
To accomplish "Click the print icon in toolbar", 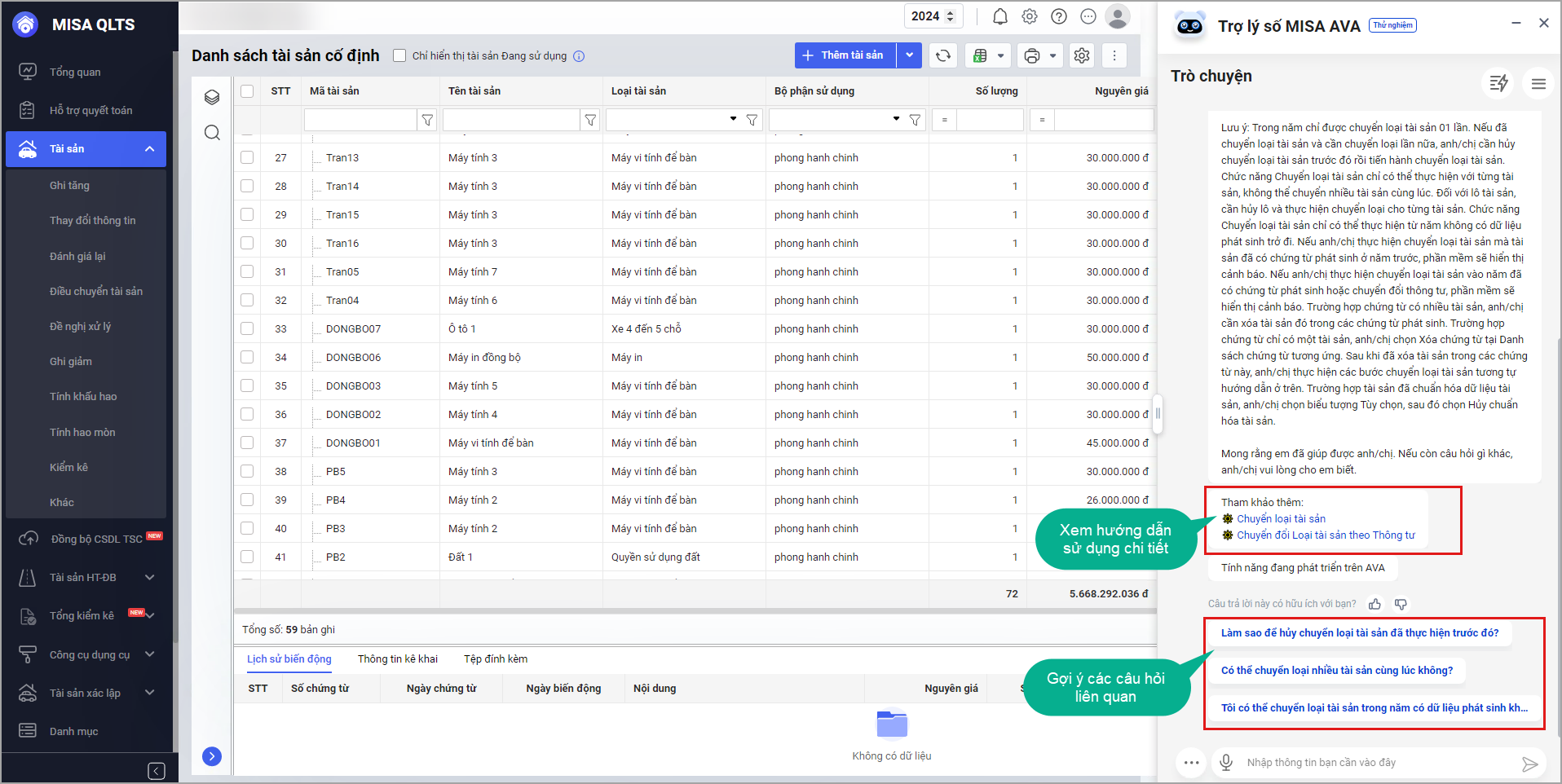I will point(1032,55).
